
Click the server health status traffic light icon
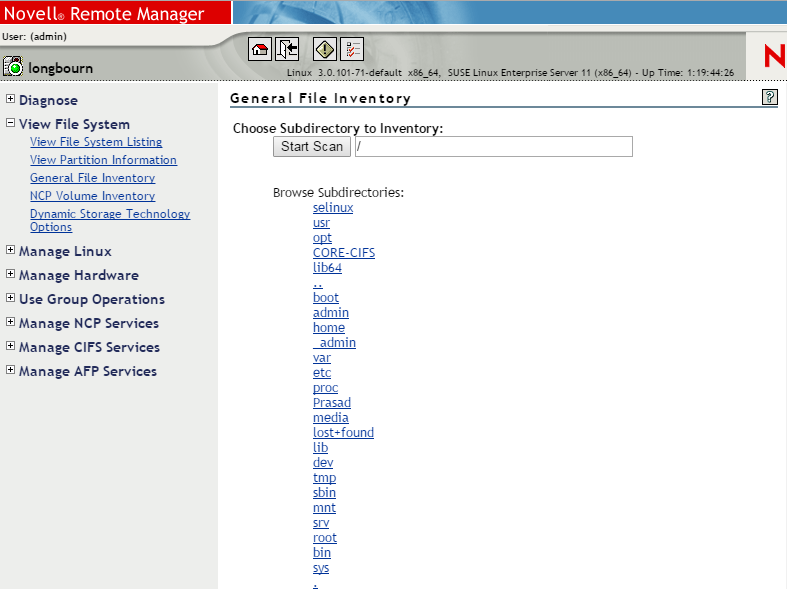(x=13, y=66)
